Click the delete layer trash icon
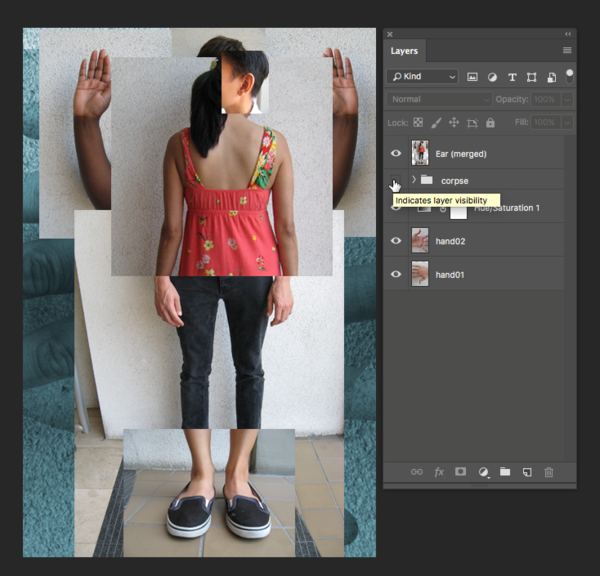The image size is (600, 576). coord(548,472)
